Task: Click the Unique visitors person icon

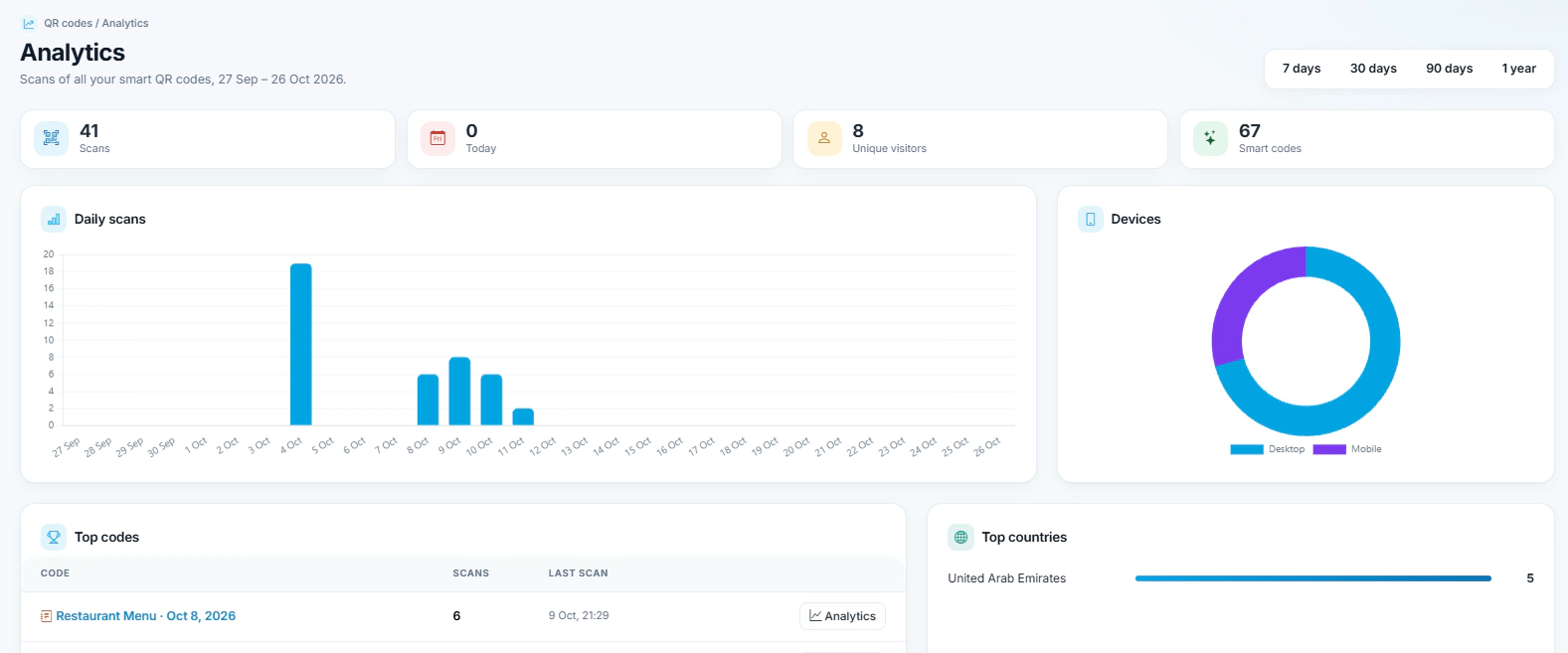Action: (x=824, y=139)
